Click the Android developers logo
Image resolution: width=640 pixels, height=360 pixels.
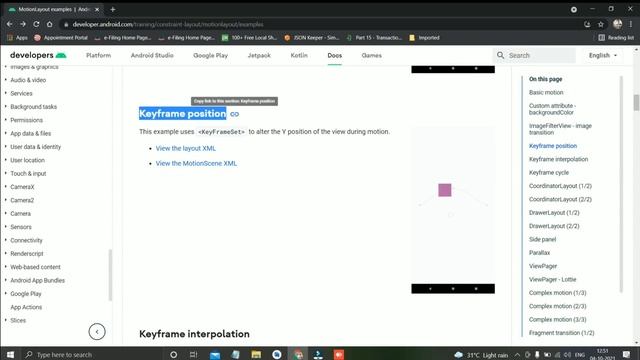[x=38, y=55]
